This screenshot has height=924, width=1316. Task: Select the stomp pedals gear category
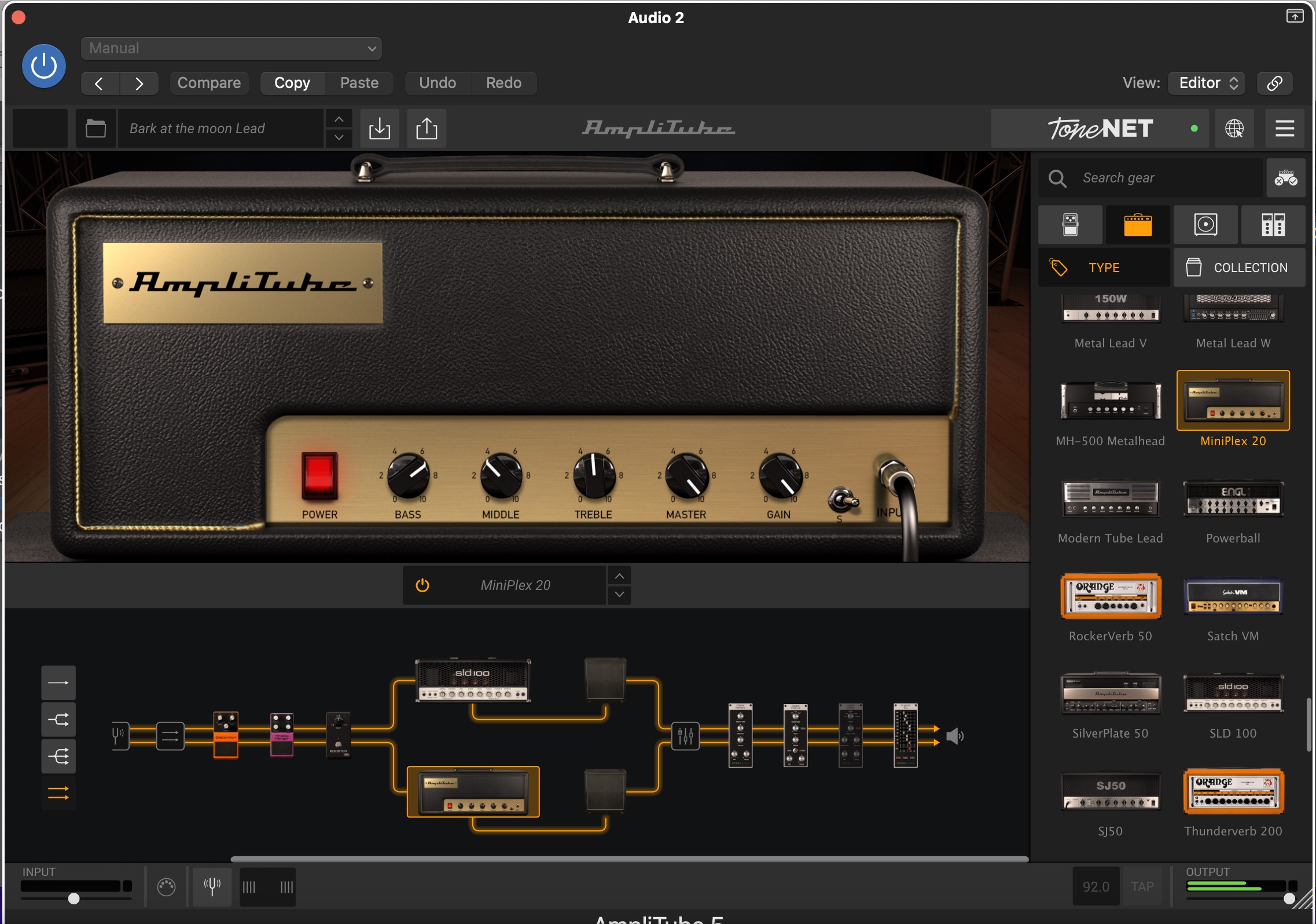[1071, 225]
